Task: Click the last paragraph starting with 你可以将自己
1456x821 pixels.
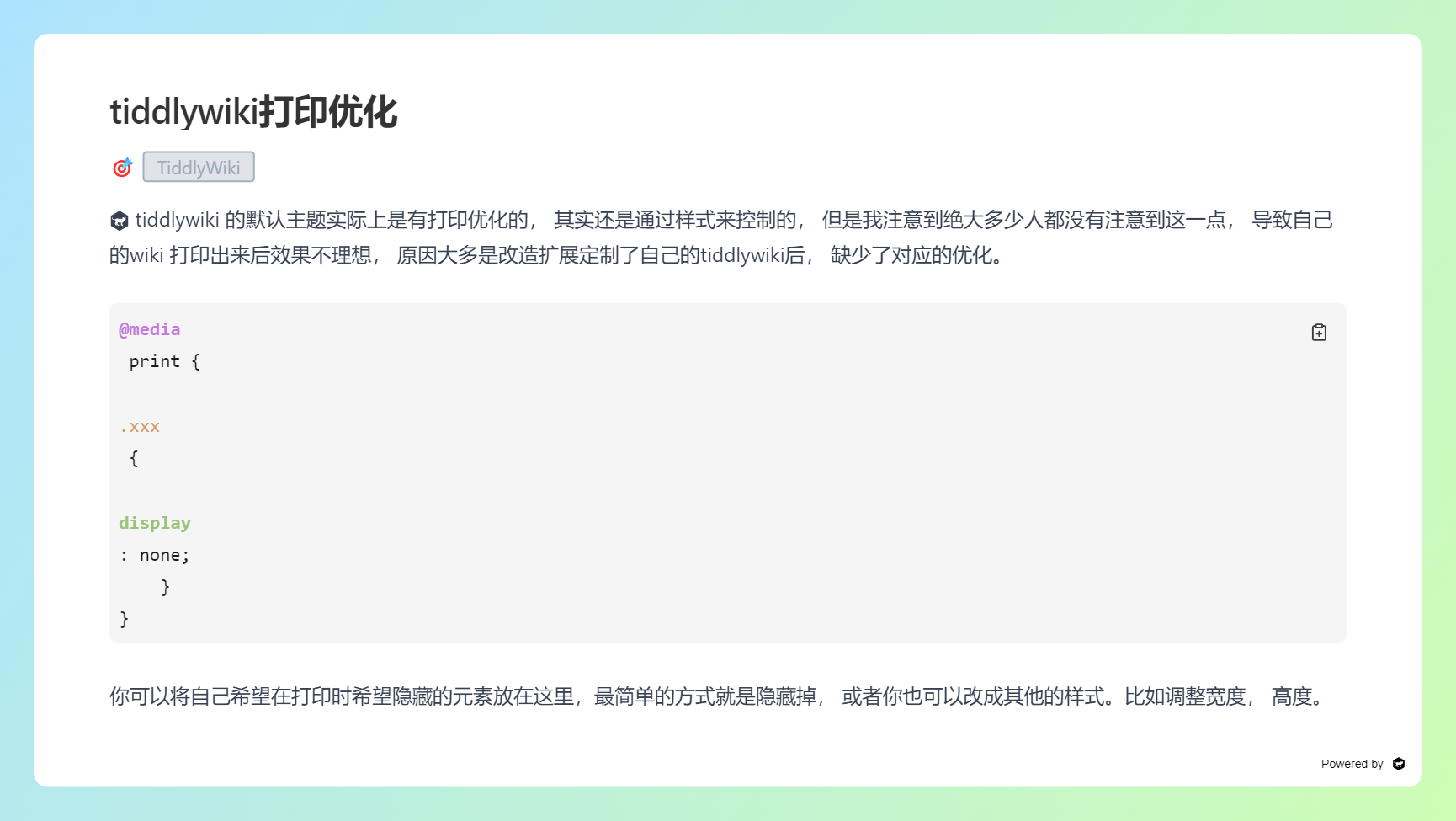Action: (715, 696)
